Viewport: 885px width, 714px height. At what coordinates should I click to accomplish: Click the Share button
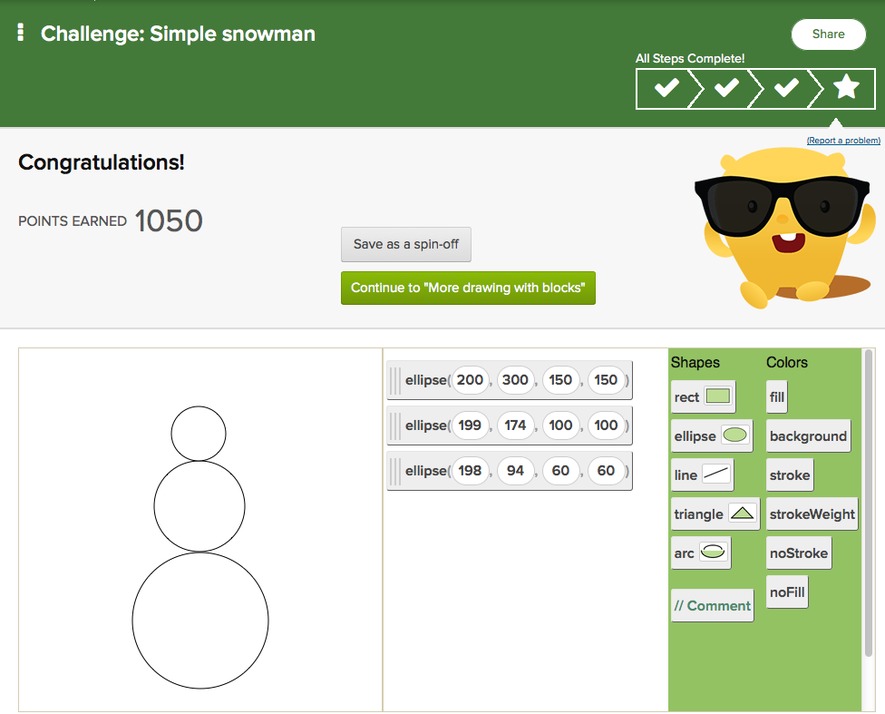tap(828, 34)
